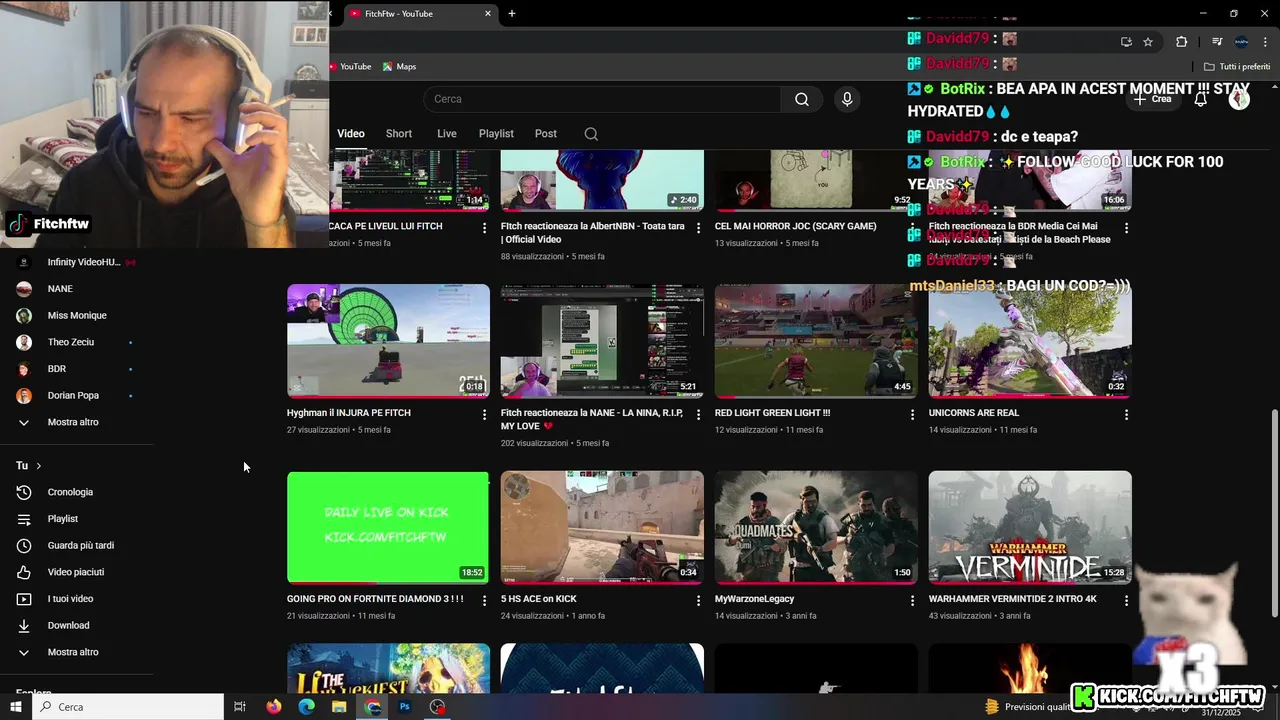This screenshot has width=1280, height=720.
Task: Switch to the Video channel tab
Action: pos(351,134)
